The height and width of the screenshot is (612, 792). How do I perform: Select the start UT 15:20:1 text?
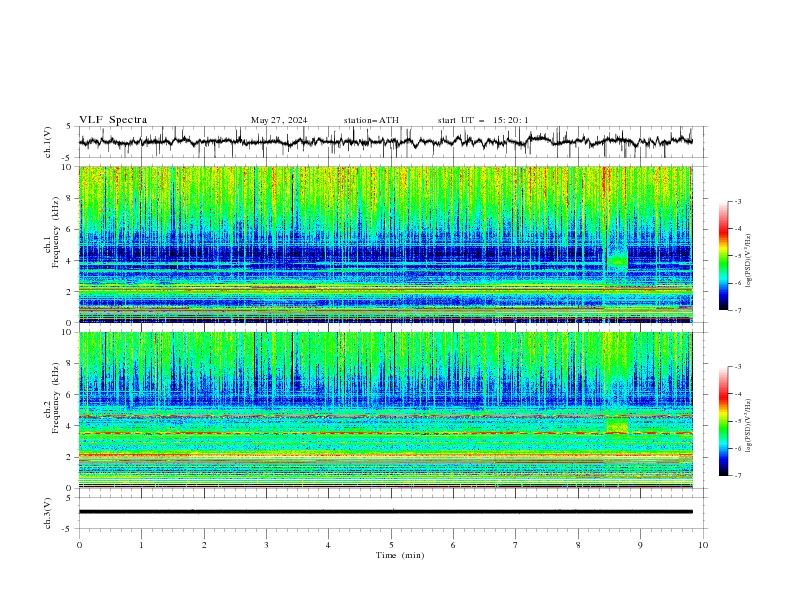coord(483,120)
